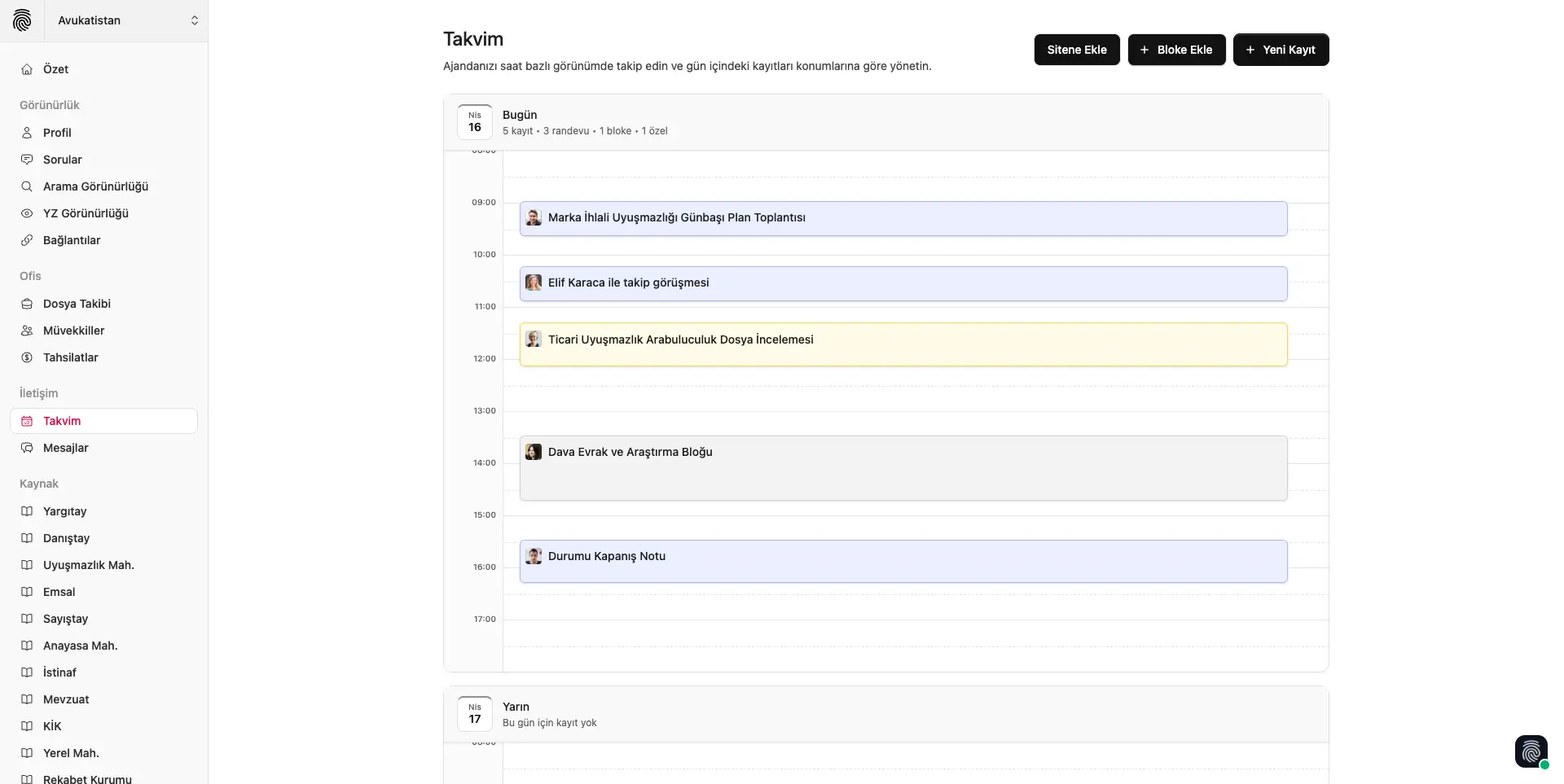Go to Yargıtay resource page
The width and height of the screenshot is (1564, 784).
tap(64, 511)
